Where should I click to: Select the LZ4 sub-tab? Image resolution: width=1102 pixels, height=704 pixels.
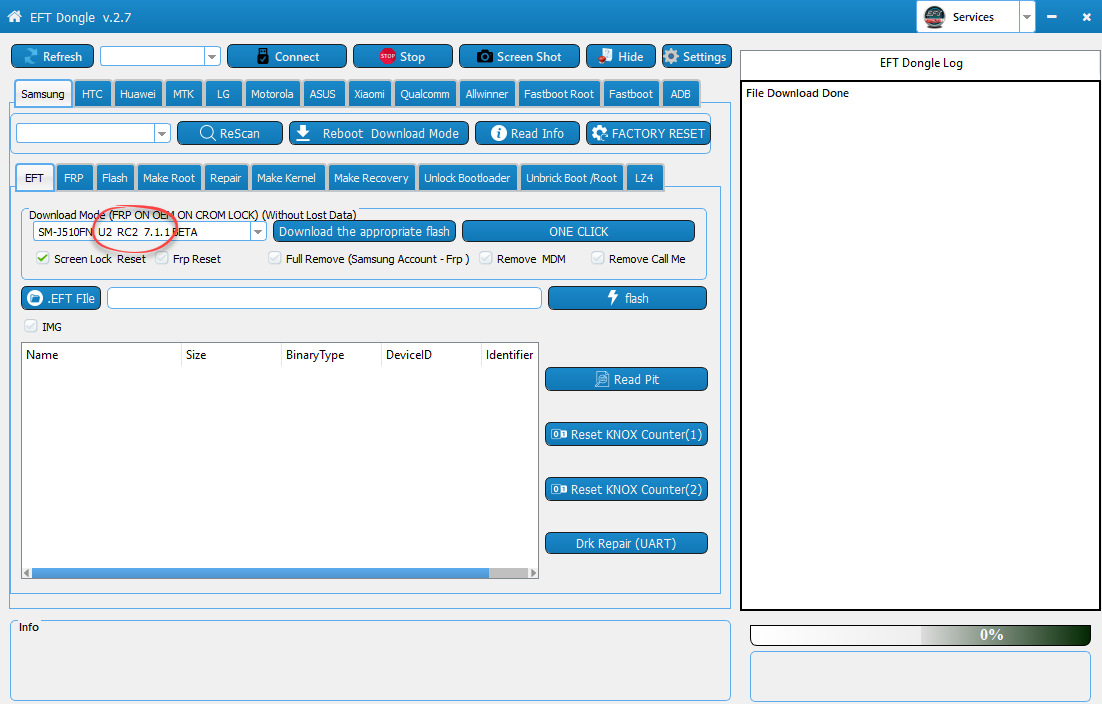coord(644,178)
